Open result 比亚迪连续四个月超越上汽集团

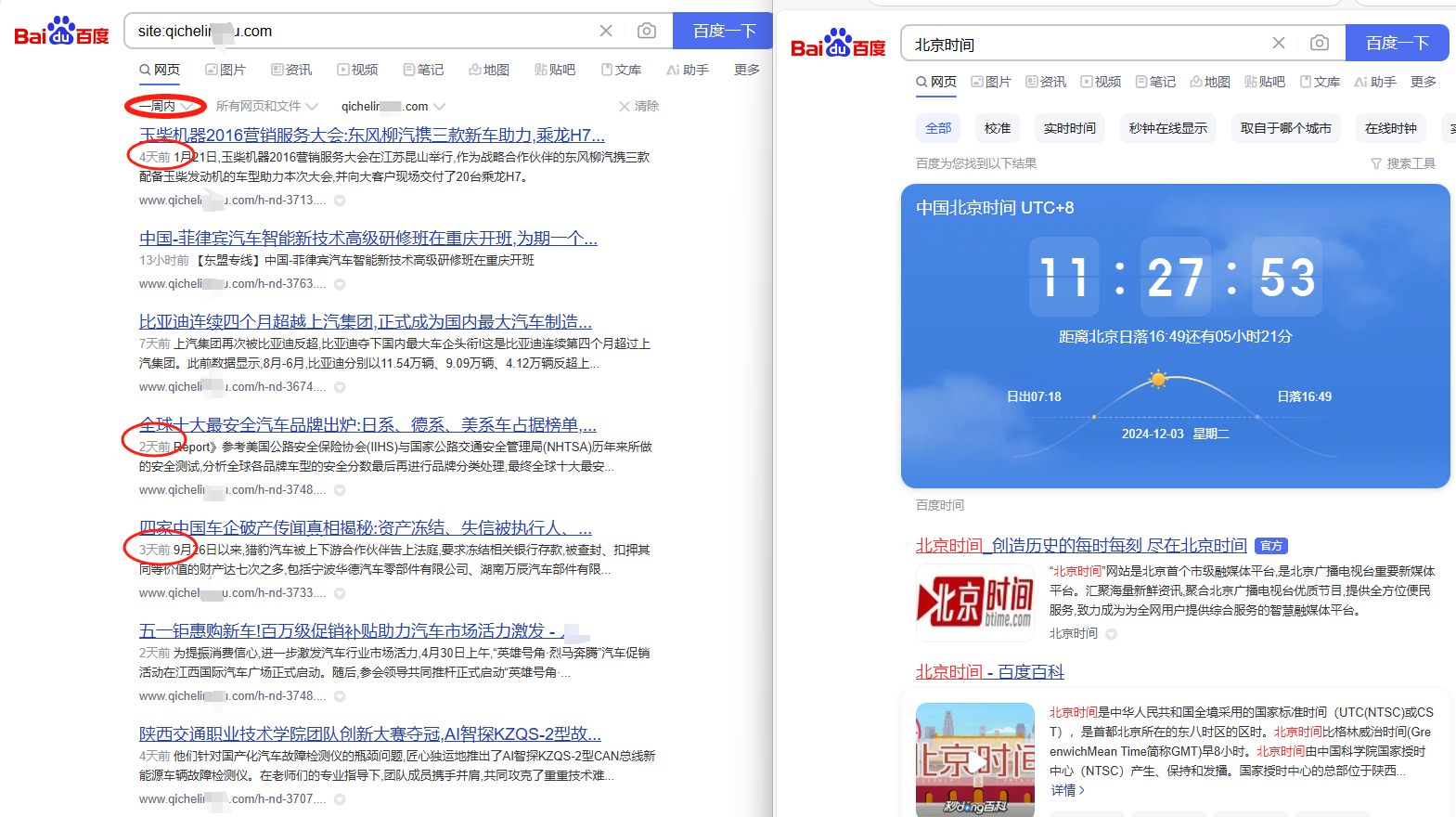[x=366, y=321]
